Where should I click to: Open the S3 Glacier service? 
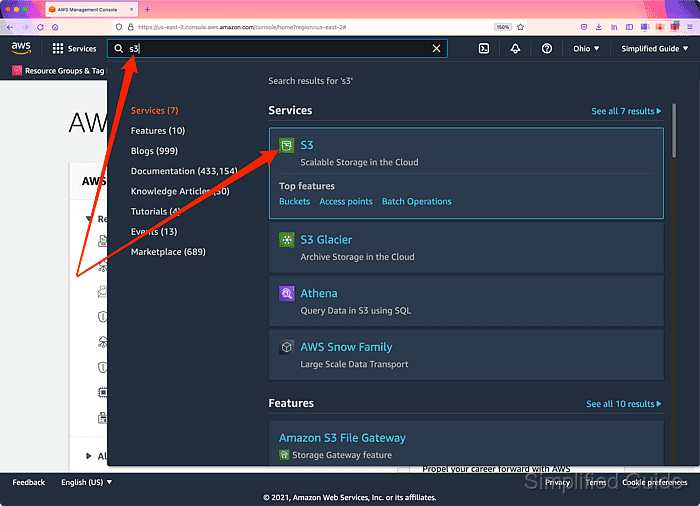click(x=326, y=240)
